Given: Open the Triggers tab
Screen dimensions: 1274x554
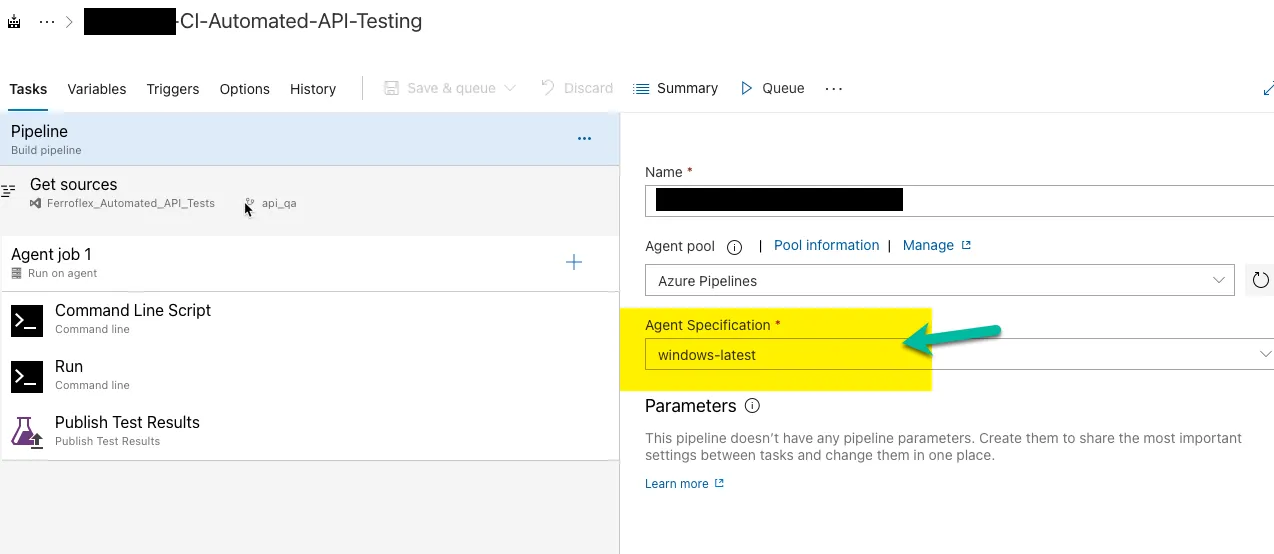Looking at the screenshot, I should tap(173, 89).
